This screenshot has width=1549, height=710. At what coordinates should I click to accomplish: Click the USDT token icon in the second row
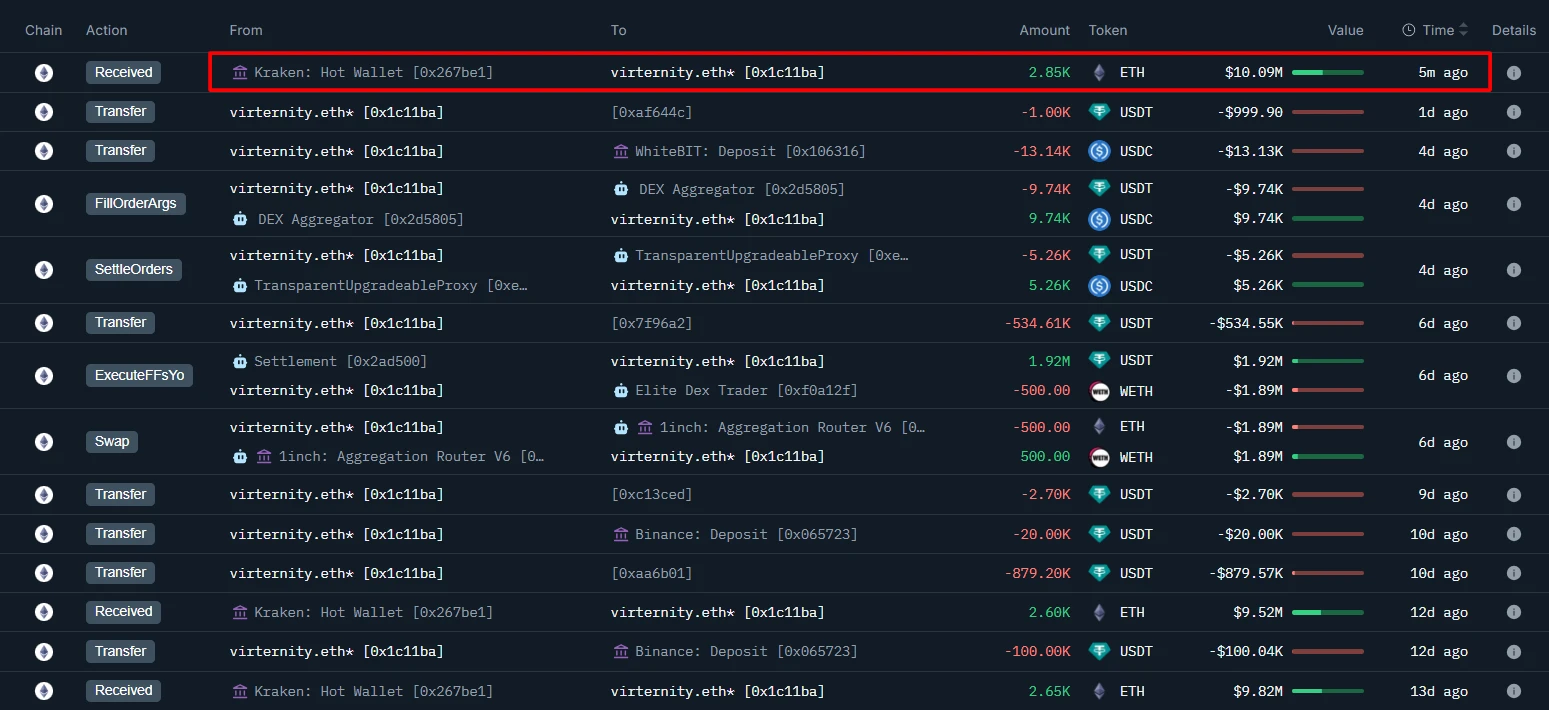click(1098, 112)
